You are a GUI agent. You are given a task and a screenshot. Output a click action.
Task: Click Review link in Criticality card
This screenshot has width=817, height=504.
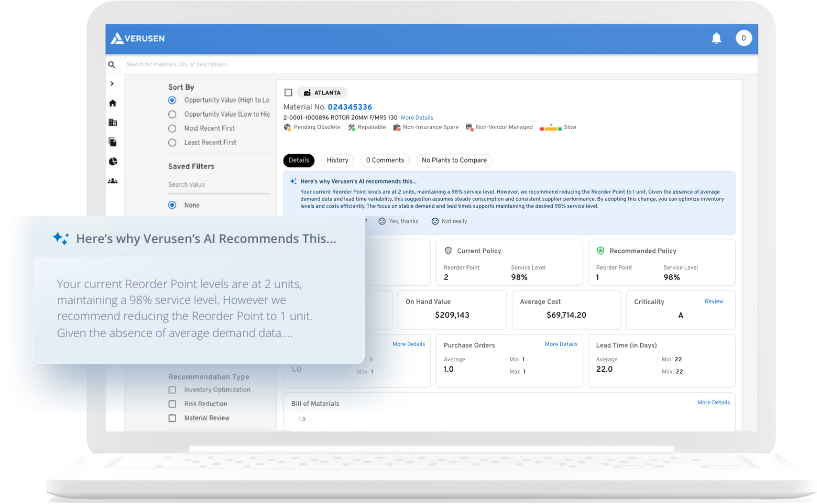[714, 301]
